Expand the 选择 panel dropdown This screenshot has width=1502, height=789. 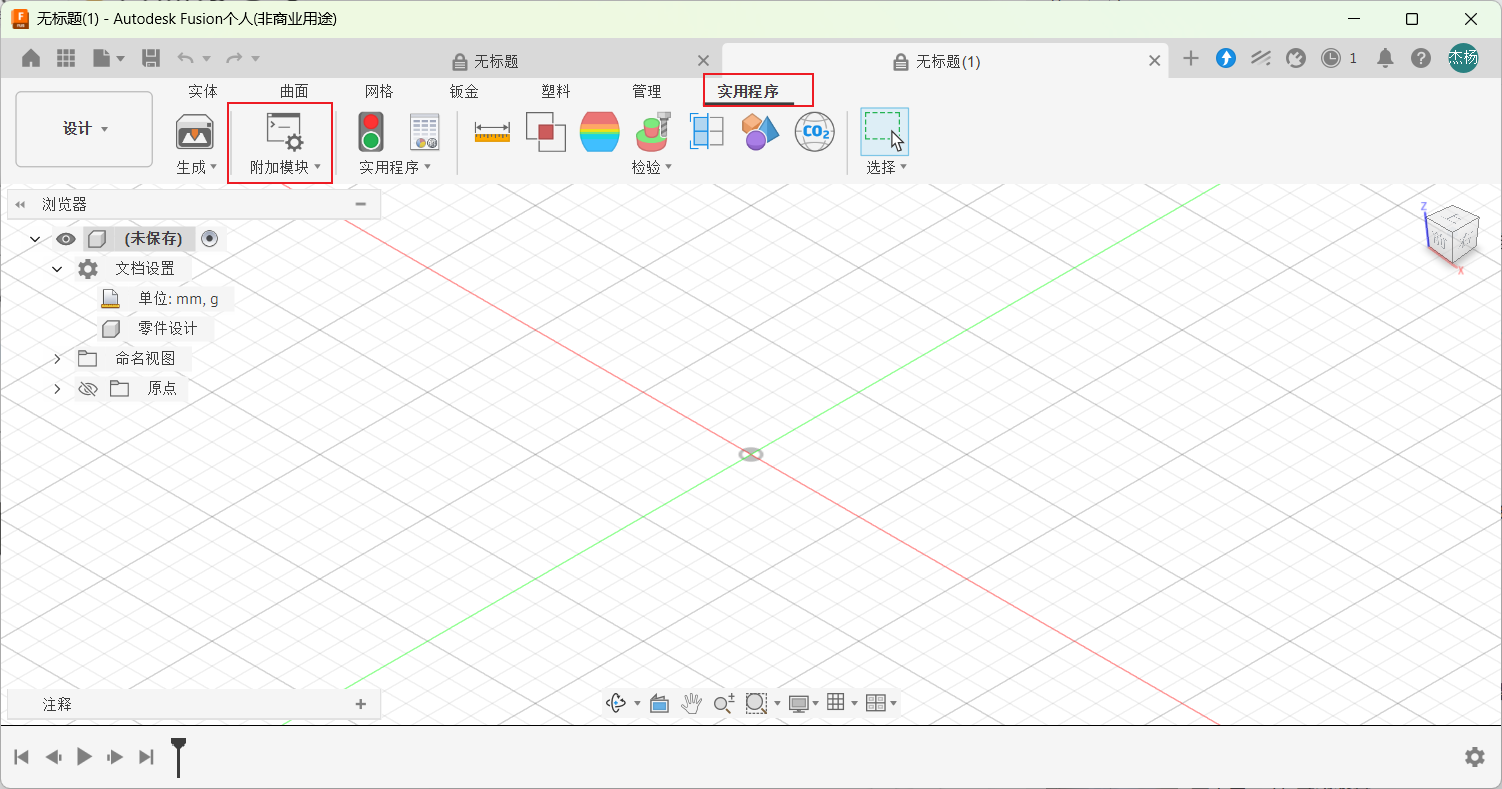point(887,167)
